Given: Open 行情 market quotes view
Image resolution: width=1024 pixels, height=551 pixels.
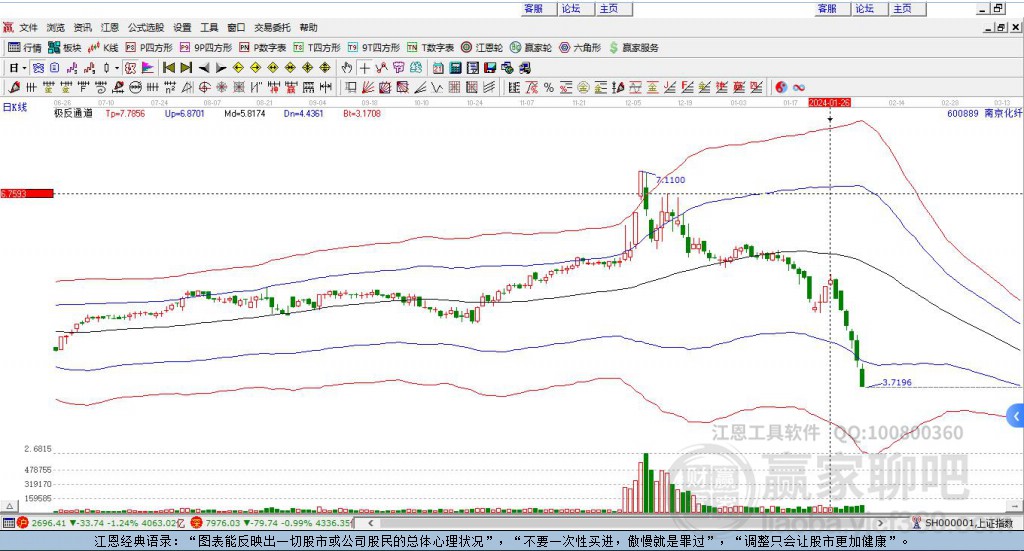Looking at the screenshot, I should [x=25, y=48].
